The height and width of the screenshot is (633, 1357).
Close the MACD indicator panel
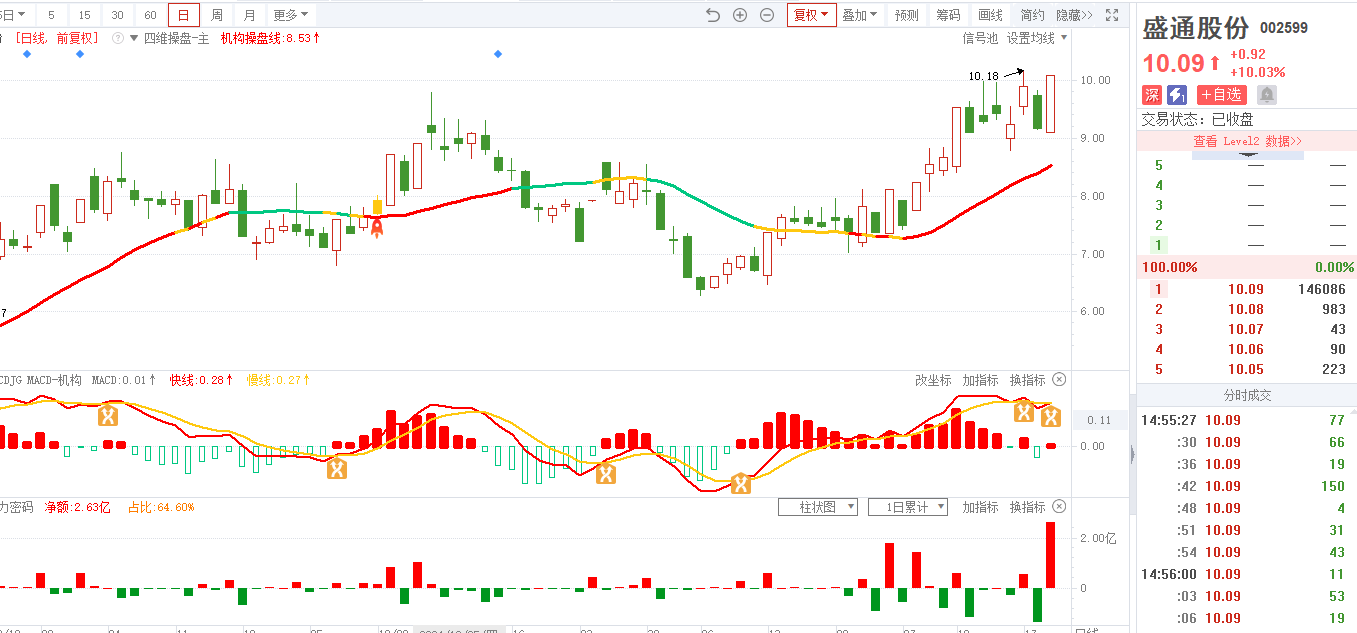pyautogui.click(x=1060, y=380)
